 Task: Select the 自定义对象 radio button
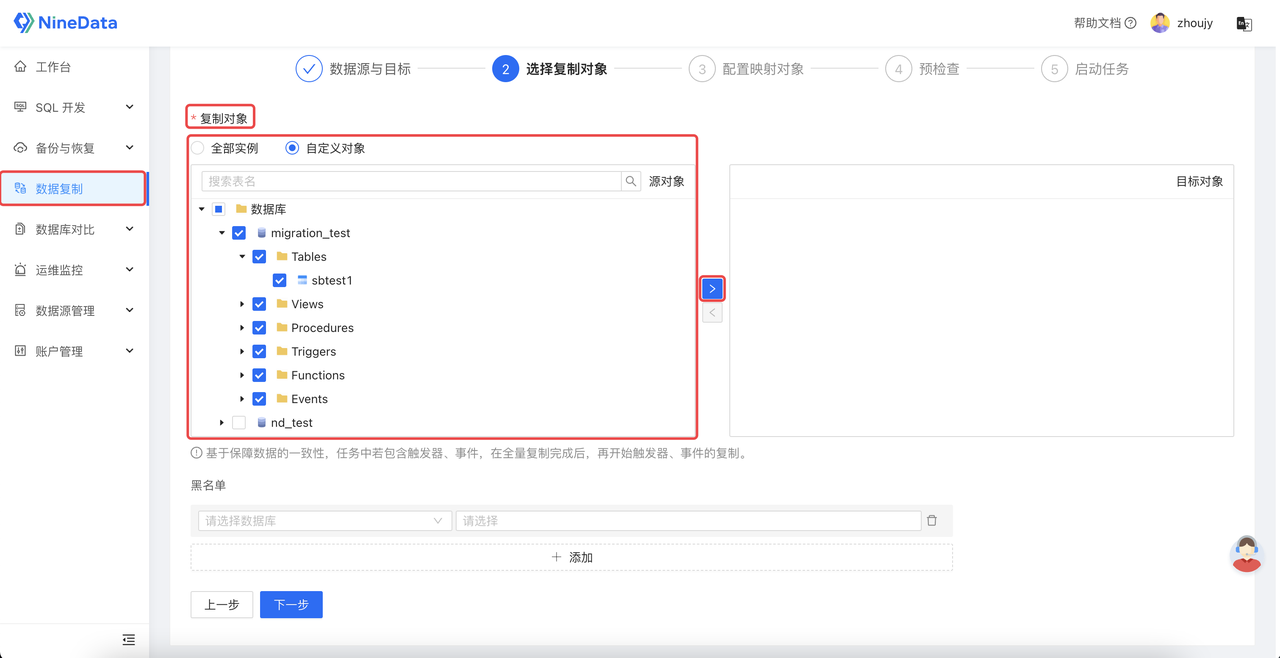[292, 148]
